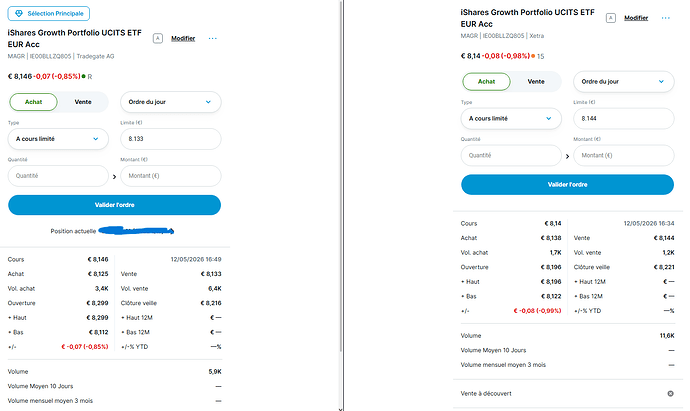Click red change € -0,08 (-0,99%) in table
Screen dimensions: 690x411
tap(537, 311)
